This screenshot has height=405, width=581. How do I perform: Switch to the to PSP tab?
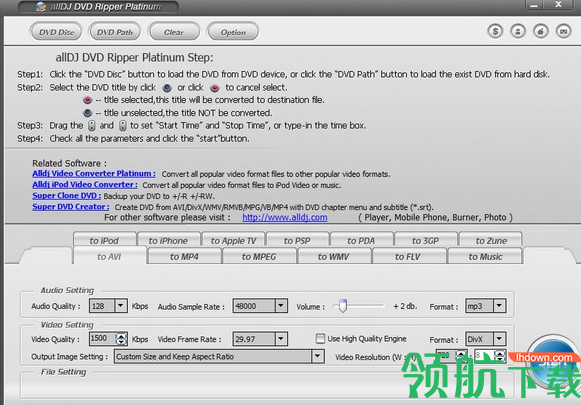coord(297,240)
